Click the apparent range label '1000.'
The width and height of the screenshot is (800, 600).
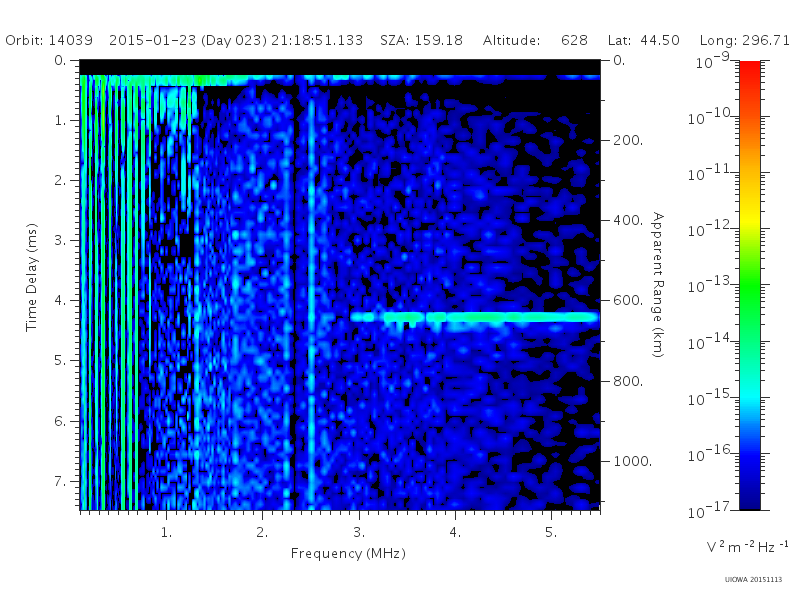point(632,461)
